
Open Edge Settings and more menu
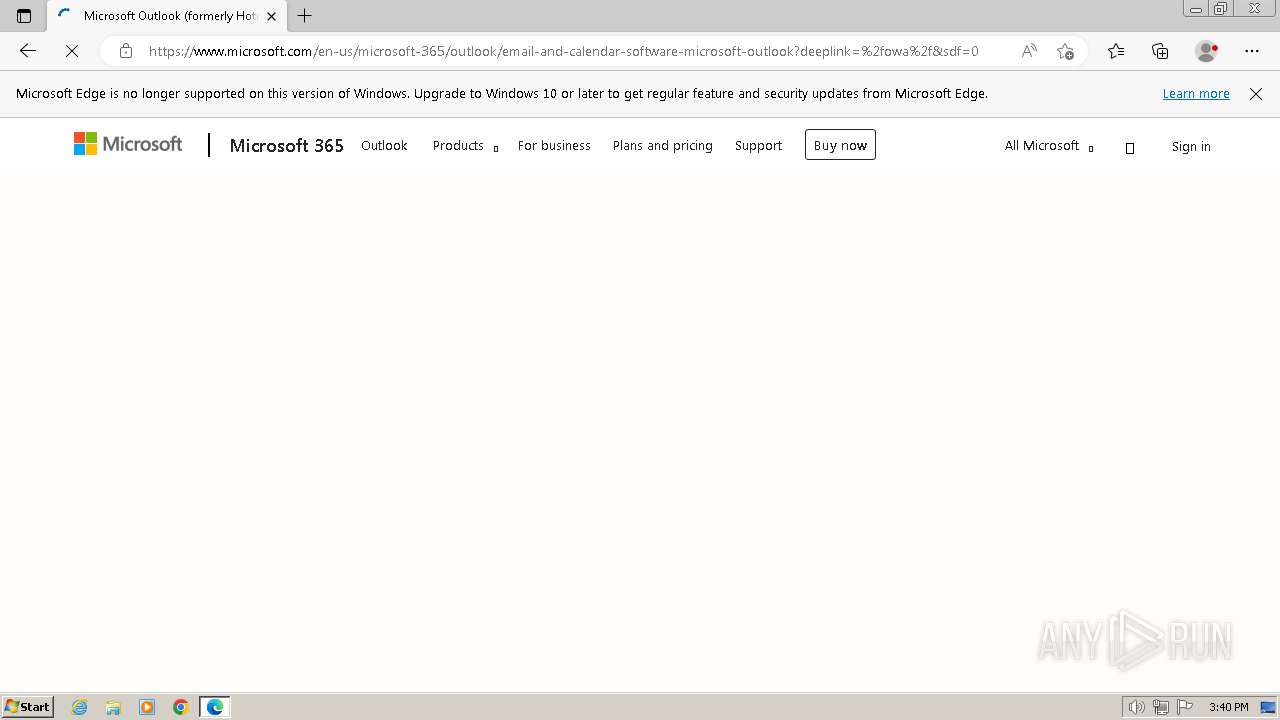1252,51
